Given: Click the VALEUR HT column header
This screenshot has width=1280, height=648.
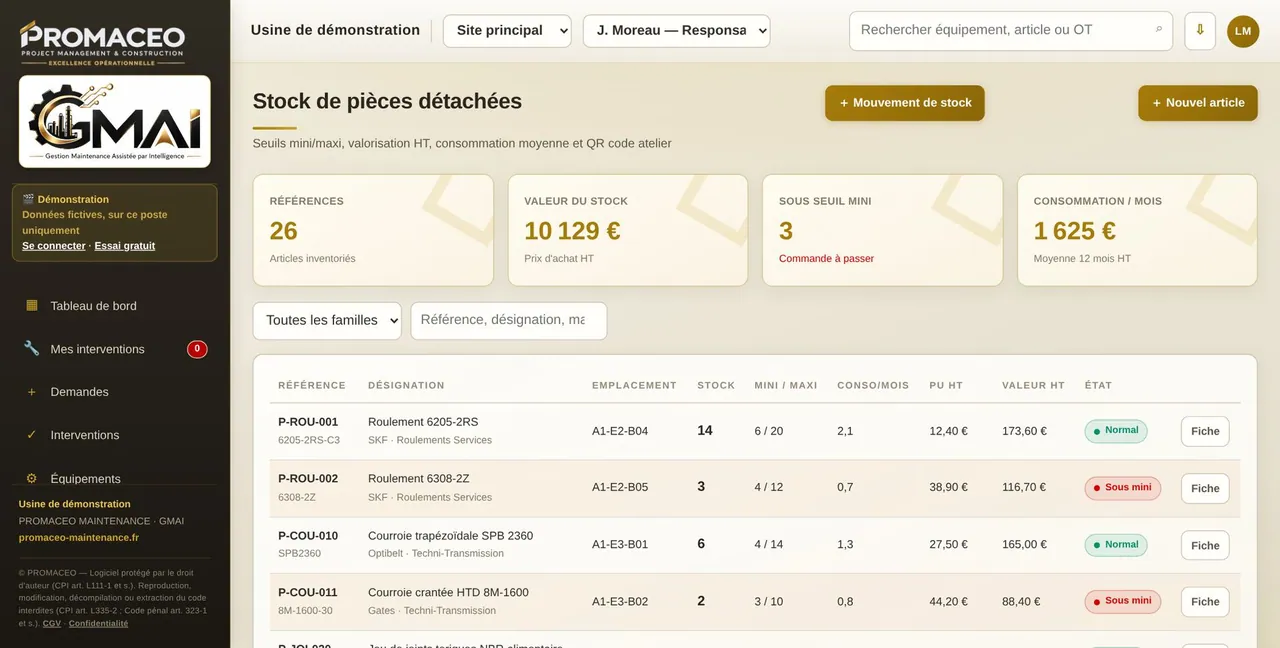Looking at the screenshot, I should point(1033,386).
